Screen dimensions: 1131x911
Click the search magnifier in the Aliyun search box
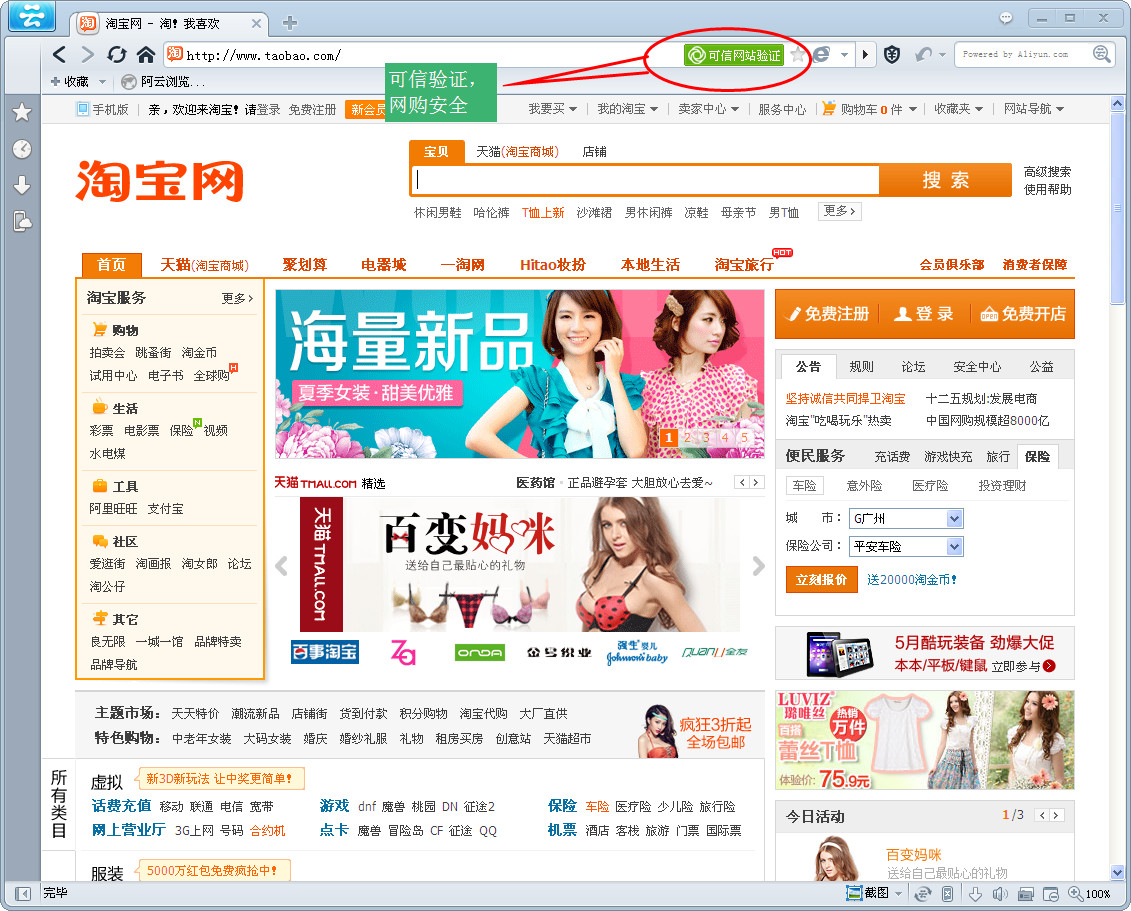[x=1101, y=54]
